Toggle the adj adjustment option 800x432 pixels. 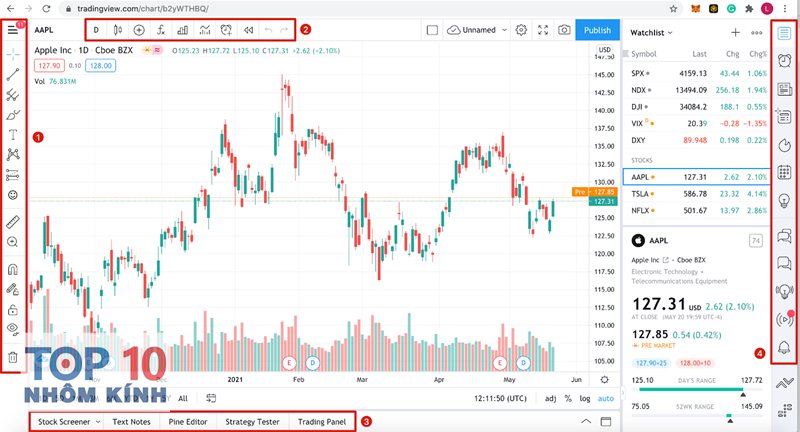tap(551, 398)
